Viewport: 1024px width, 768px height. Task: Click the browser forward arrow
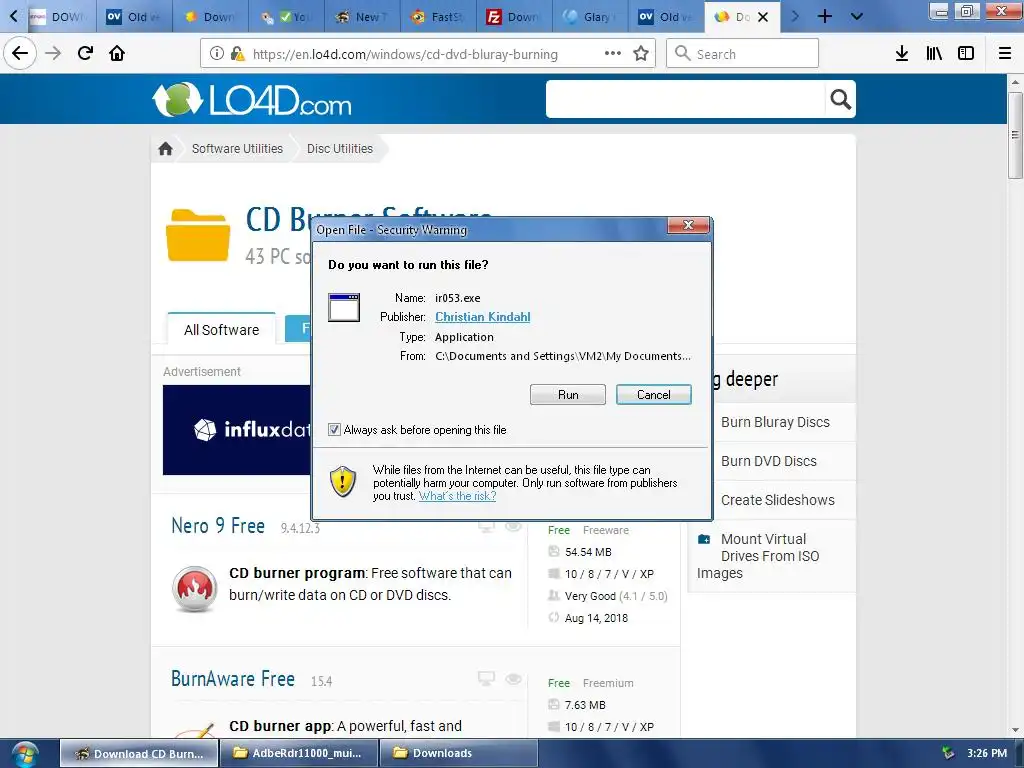point(54,53)
